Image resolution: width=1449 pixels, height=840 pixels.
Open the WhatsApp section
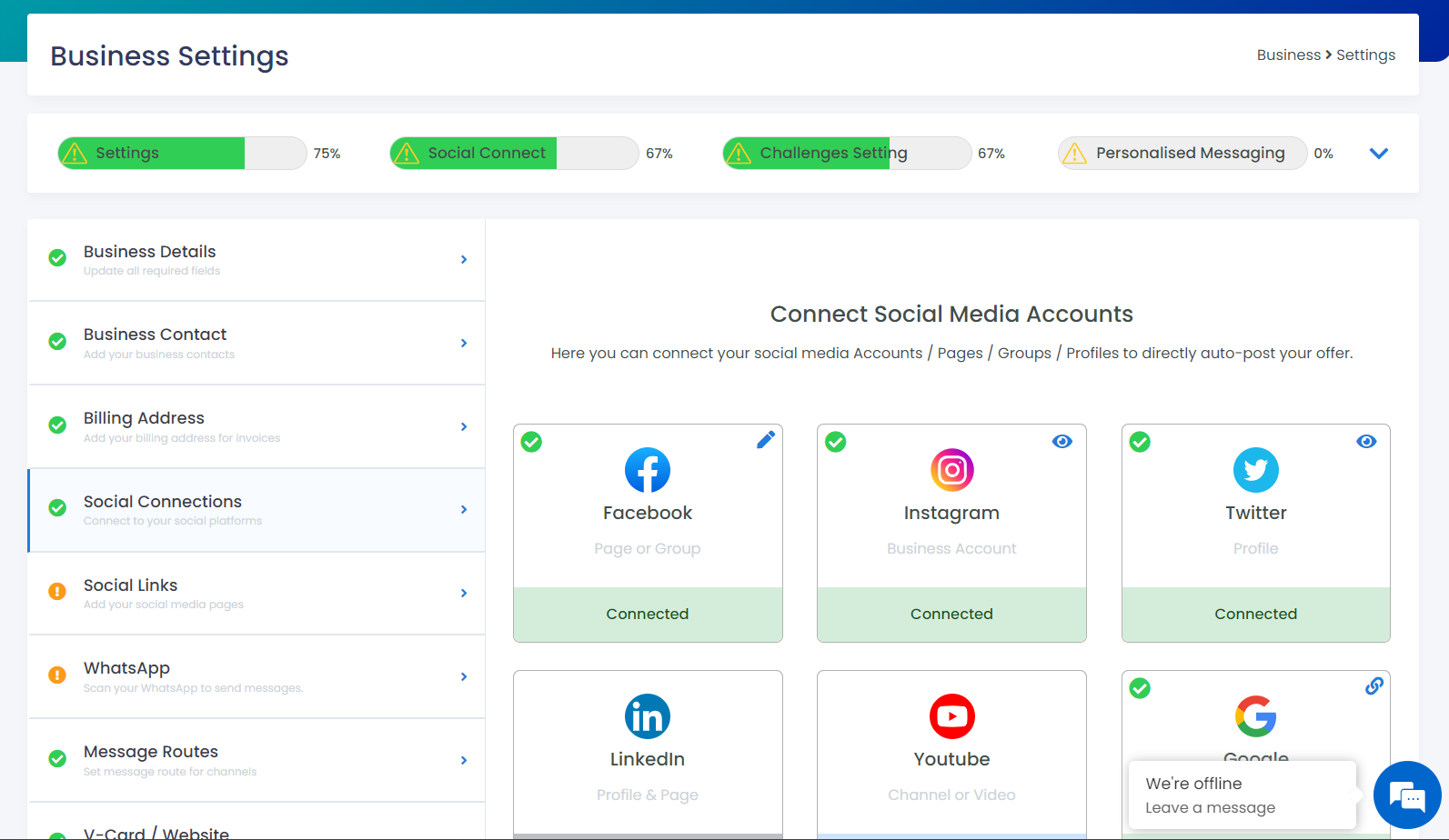point(257,677)
